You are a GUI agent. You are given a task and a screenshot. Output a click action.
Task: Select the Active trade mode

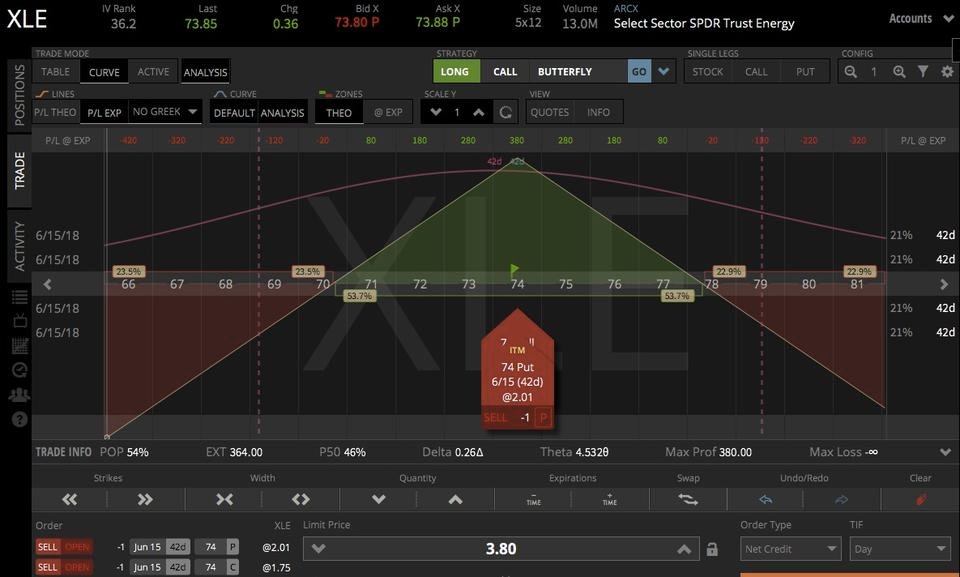tap(153, 72)
